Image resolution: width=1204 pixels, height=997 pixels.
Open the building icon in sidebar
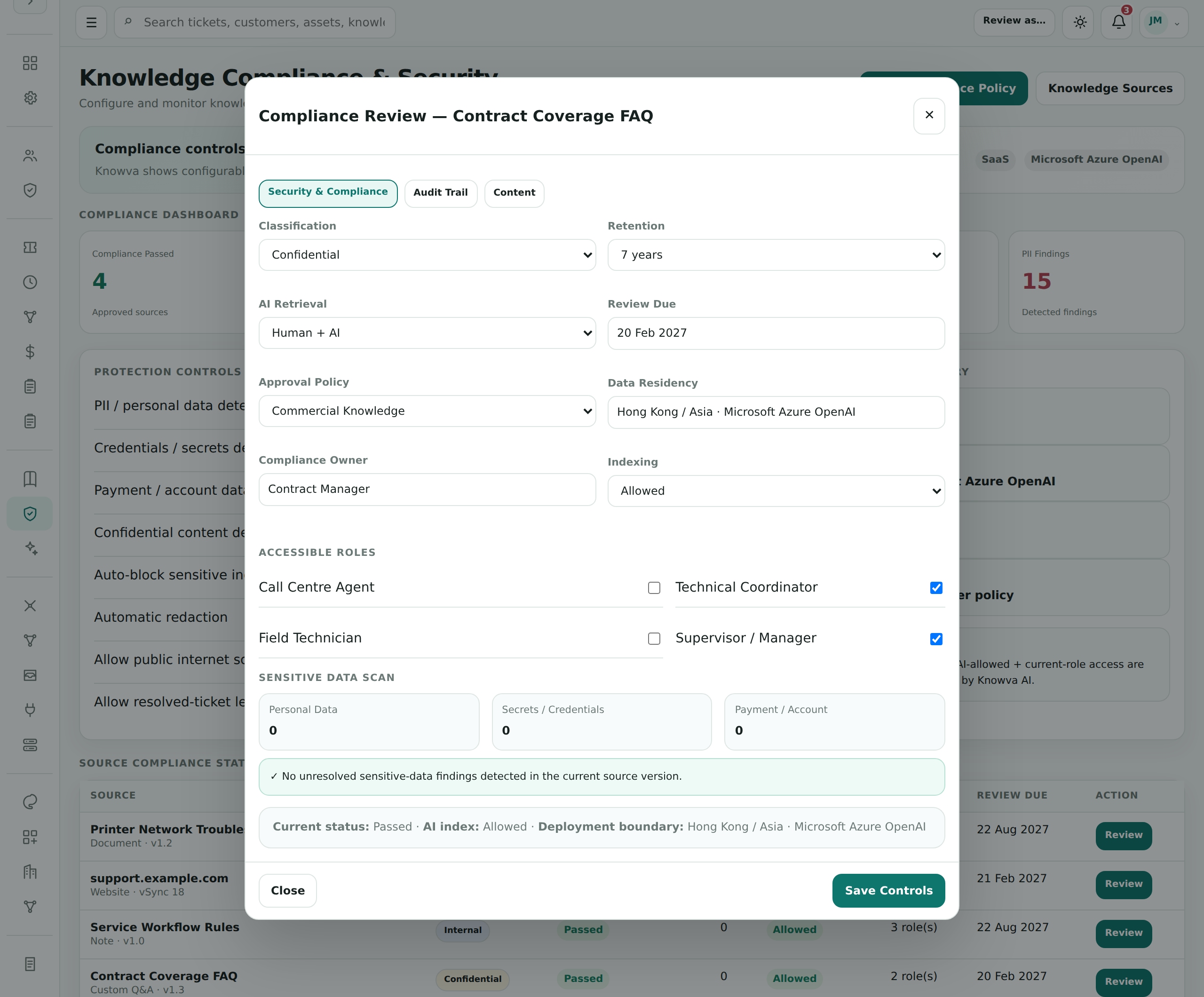(30, 872)
